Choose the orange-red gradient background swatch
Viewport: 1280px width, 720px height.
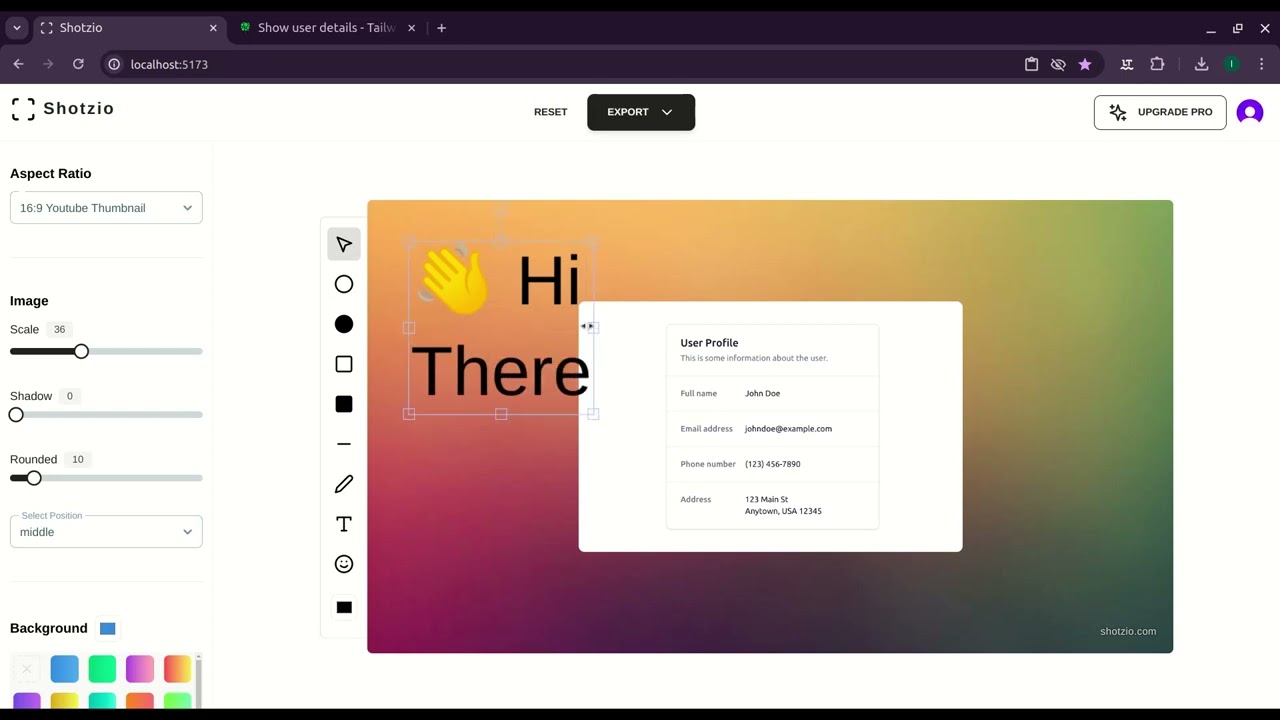(177, 668)
